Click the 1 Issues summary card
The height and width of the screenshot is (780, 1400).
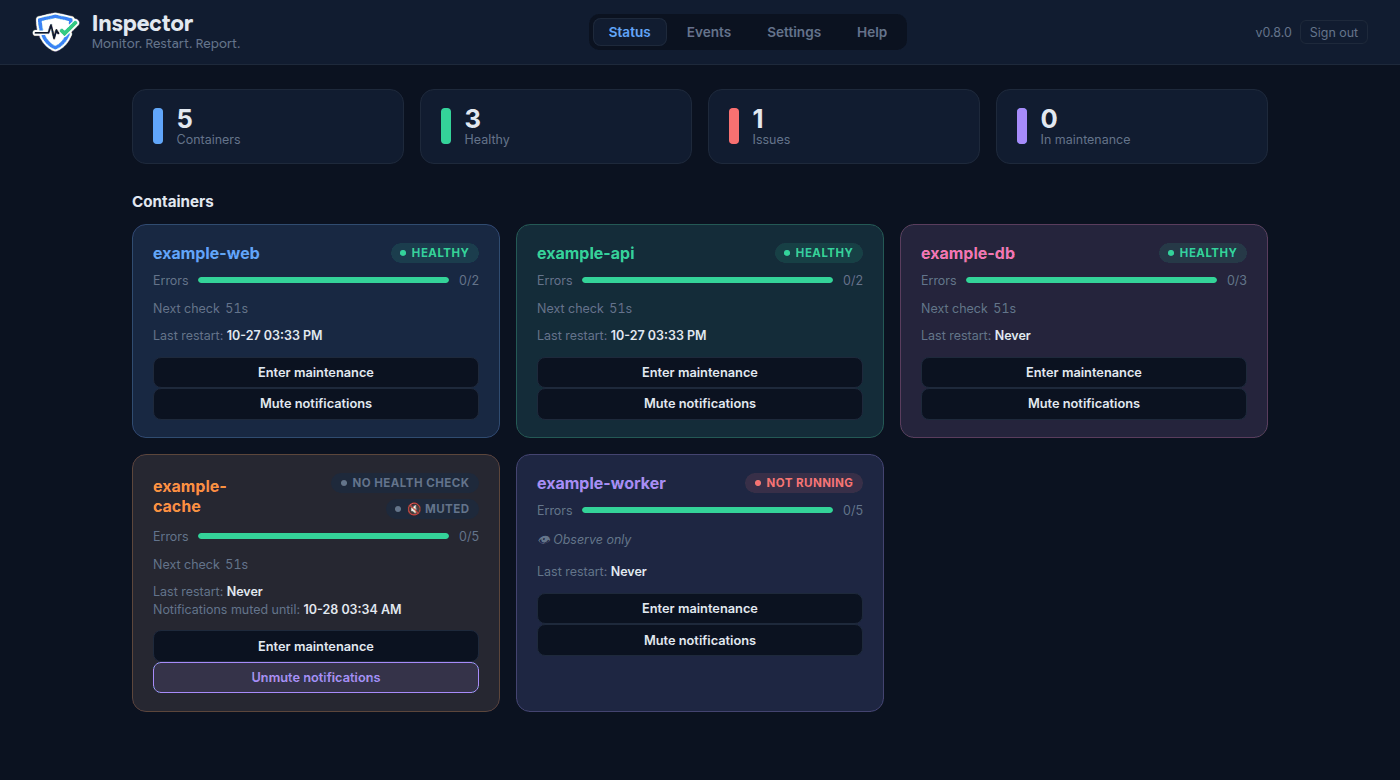844,126
